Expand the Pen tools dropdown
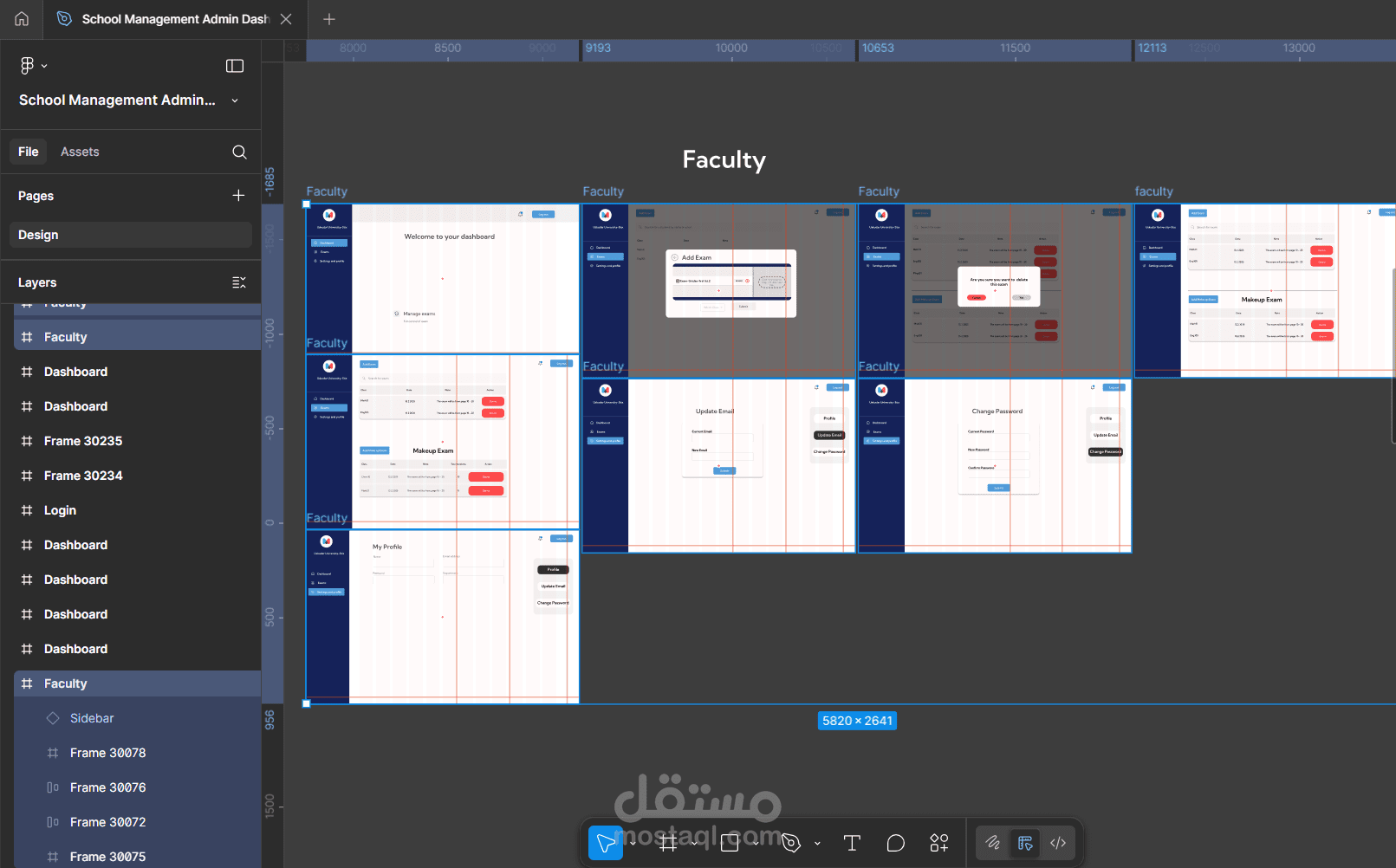 click(817, 843)
